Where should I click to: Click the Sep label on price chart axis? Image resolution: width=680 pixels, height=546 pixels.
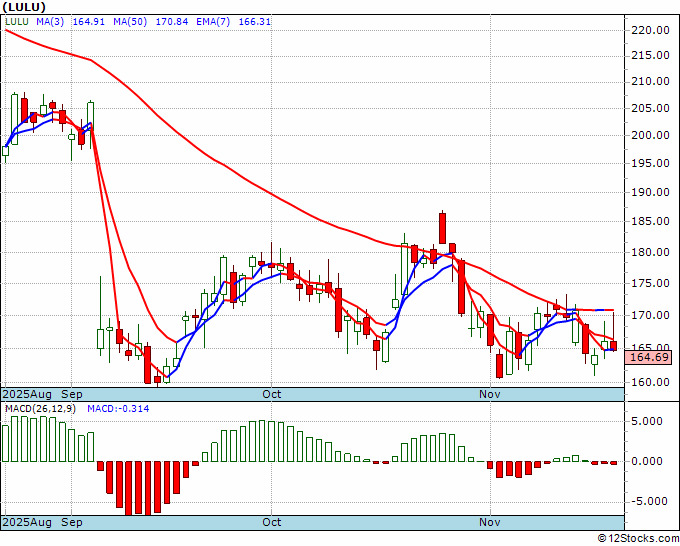tap(72, 394)
